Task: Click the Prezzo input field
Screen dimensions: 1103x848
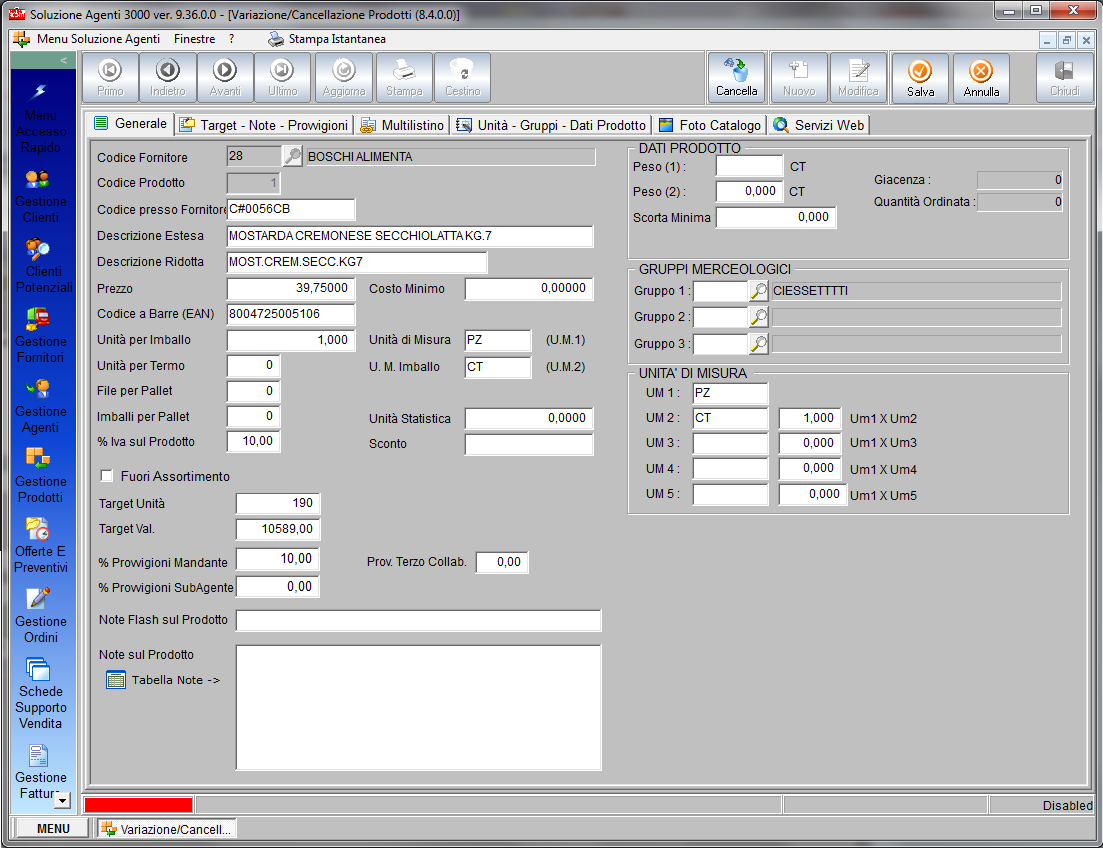Action: point(290,288)
